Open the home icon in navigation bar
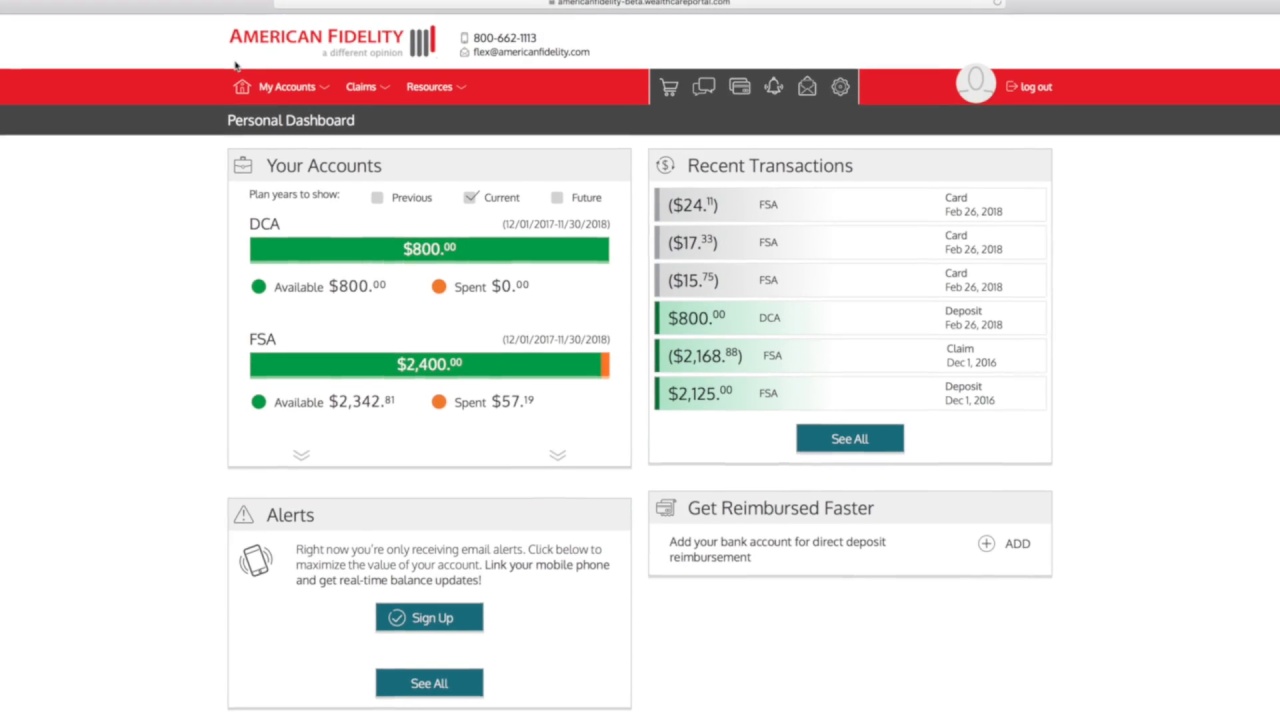Screen dimensions: 1280x720 [241, 87]
